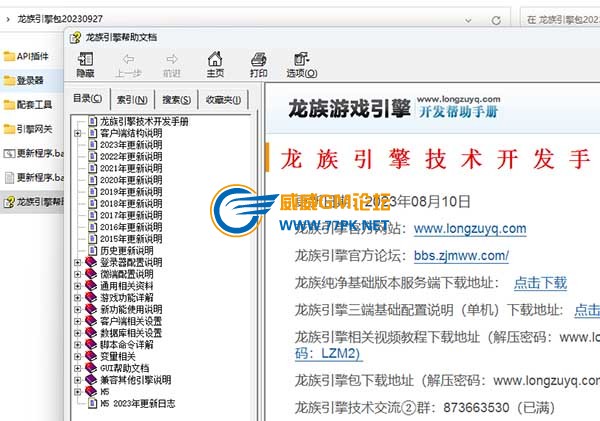
Task: Open the Explorer address bar history dropdown
Action: pos(468,20)
